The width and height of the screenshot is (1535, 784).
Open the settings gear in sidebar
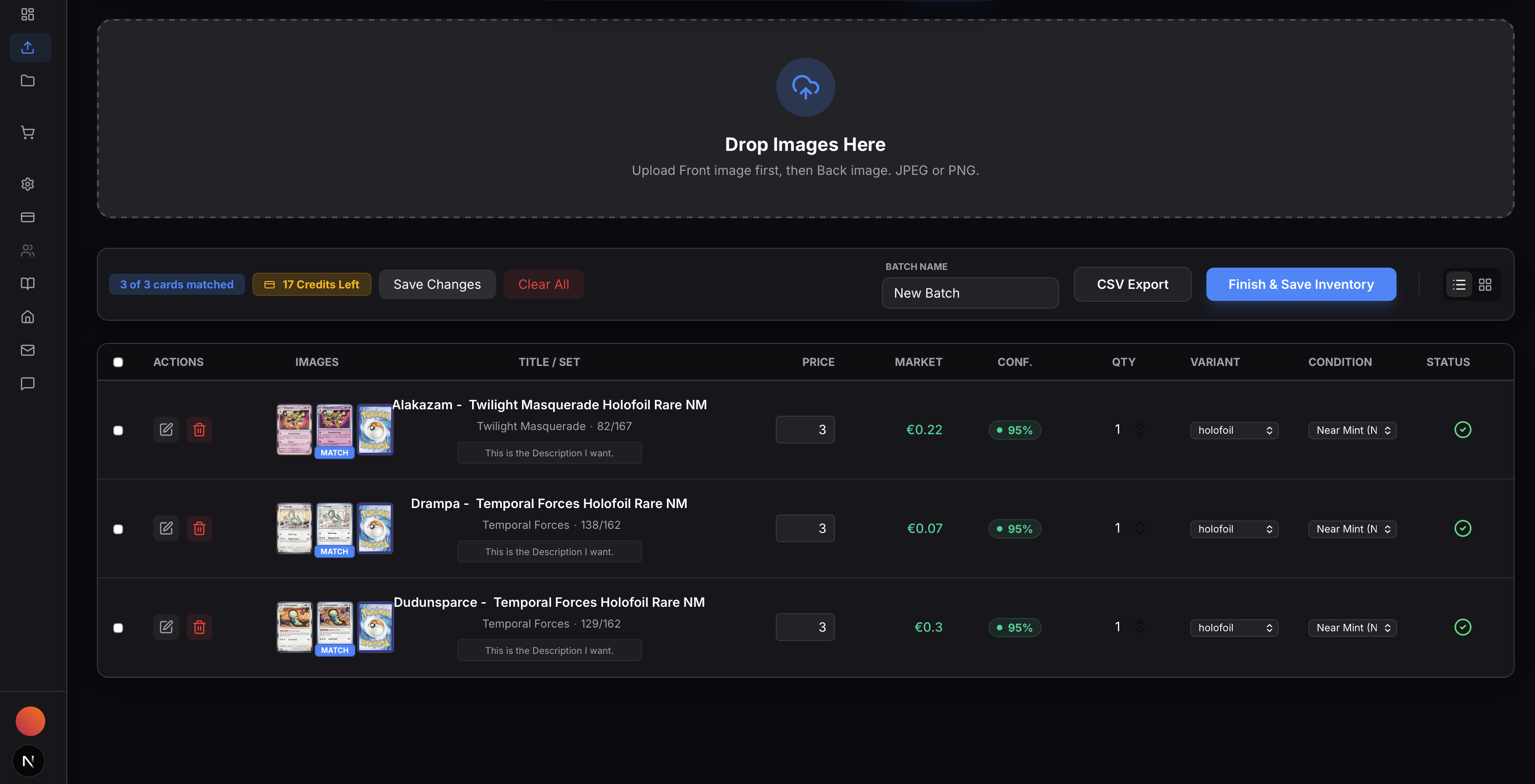27,184
